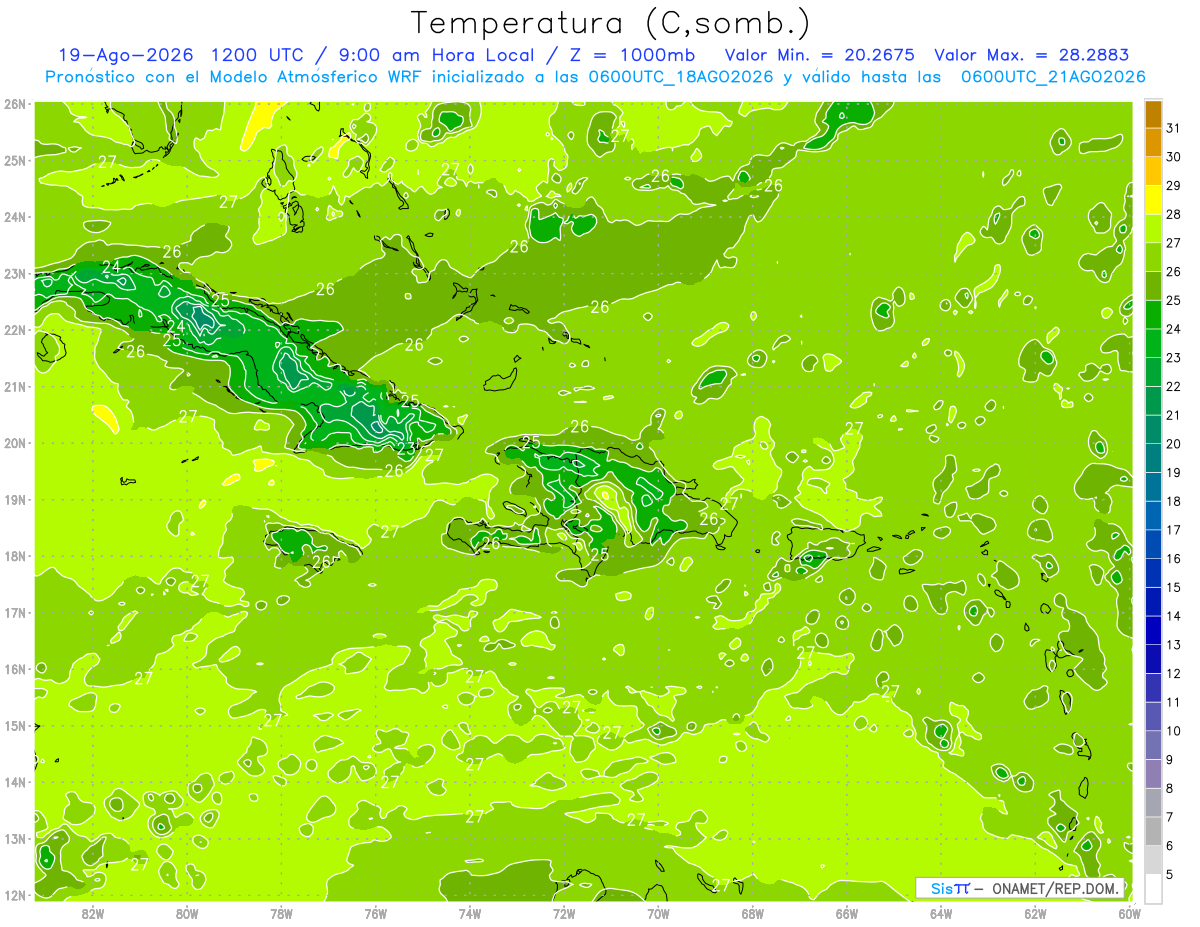This screenshot has height=927, width=1200.
Task: Click longitude axis label "68W"
Action: [753, 914]
